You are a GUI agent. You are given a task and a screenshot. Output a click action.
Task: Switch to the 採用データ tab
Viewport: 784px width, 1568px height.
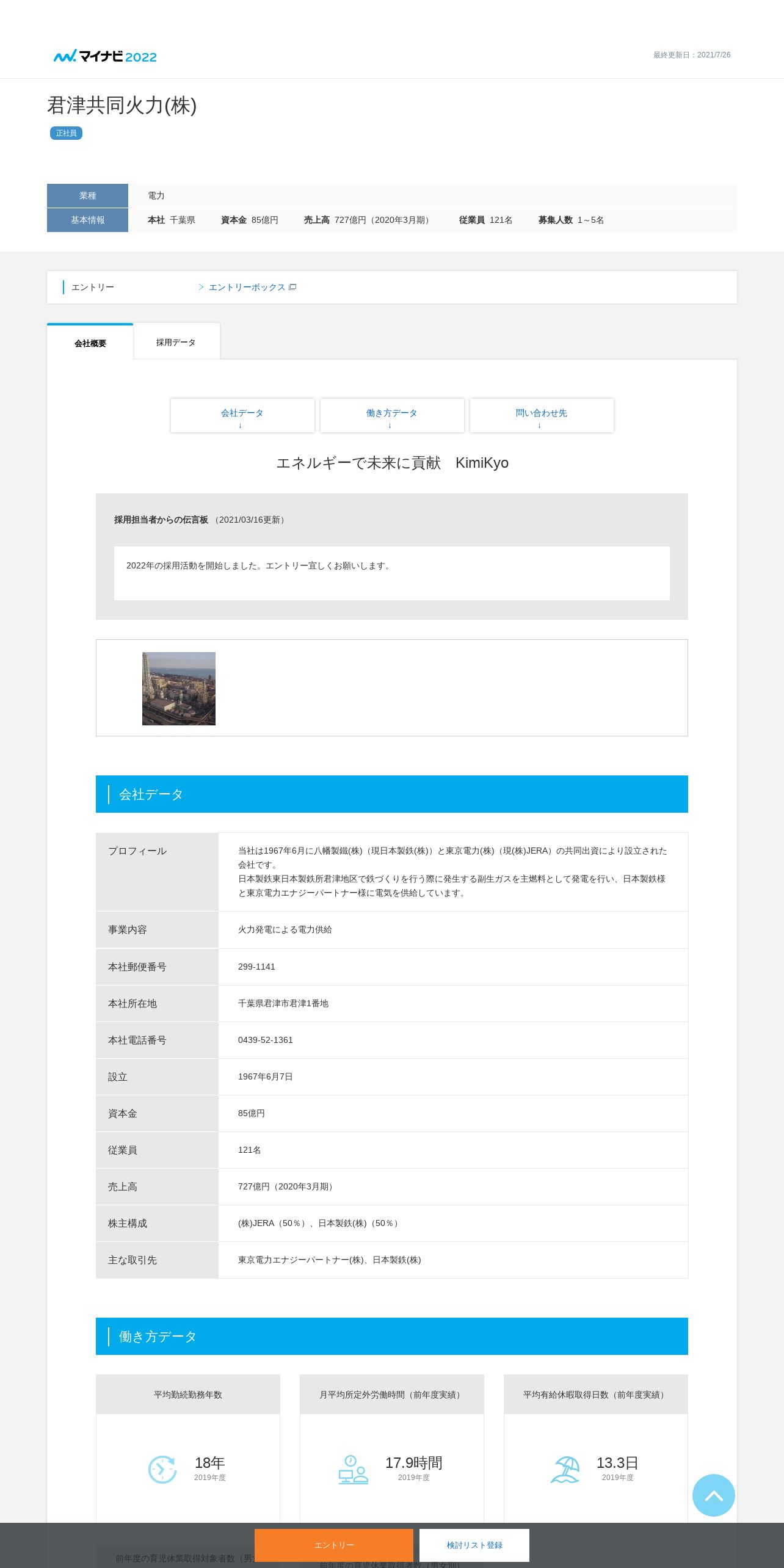coord(176,342)
